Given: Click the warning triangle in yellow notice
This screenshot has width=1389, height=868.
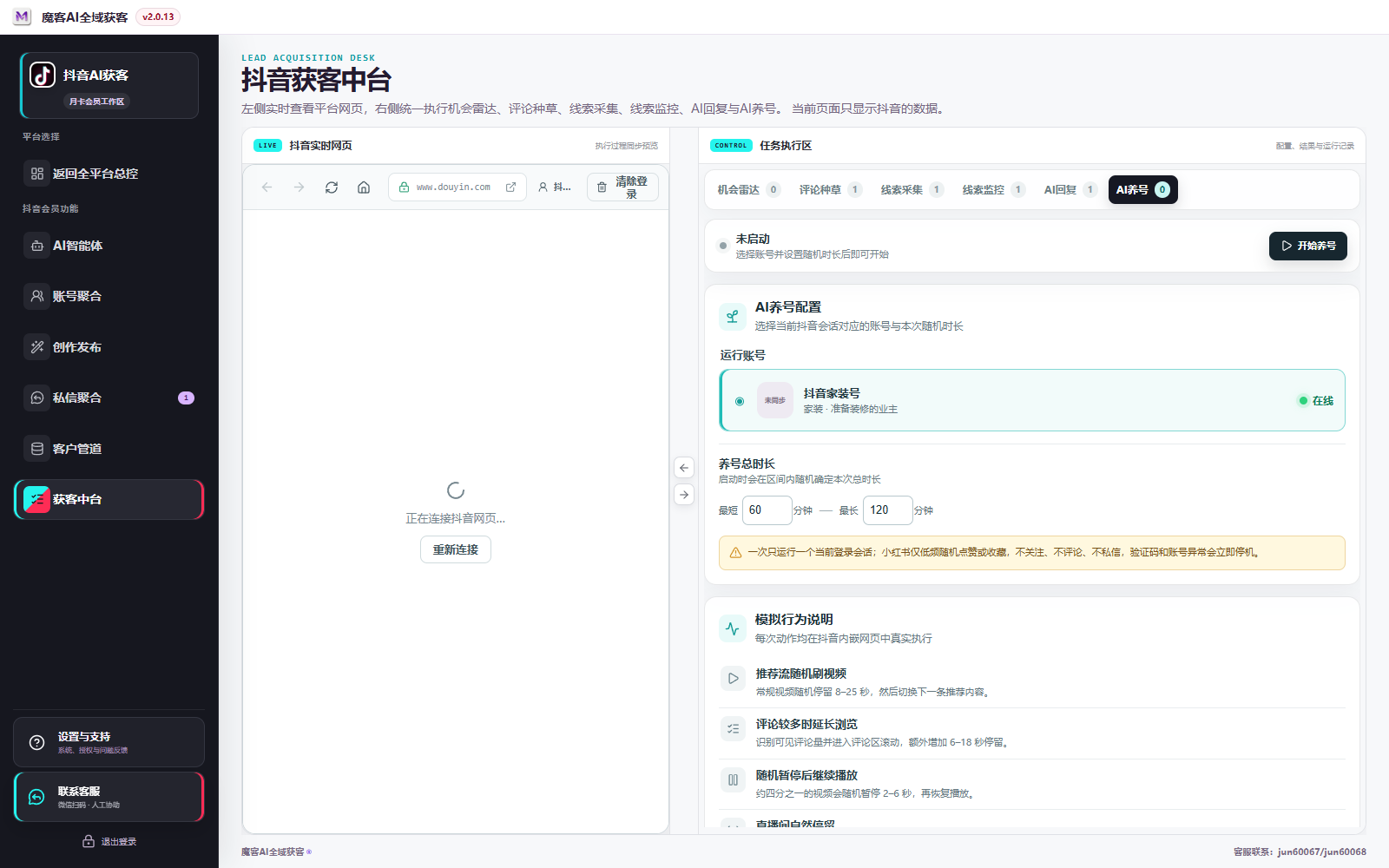Looking at the screenshot, I should click(735, 553).
